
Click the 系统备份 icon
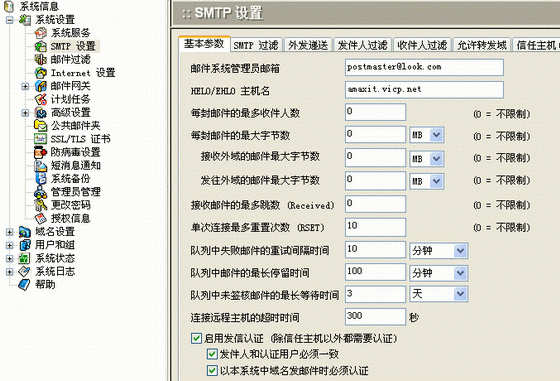click(40, 179)
